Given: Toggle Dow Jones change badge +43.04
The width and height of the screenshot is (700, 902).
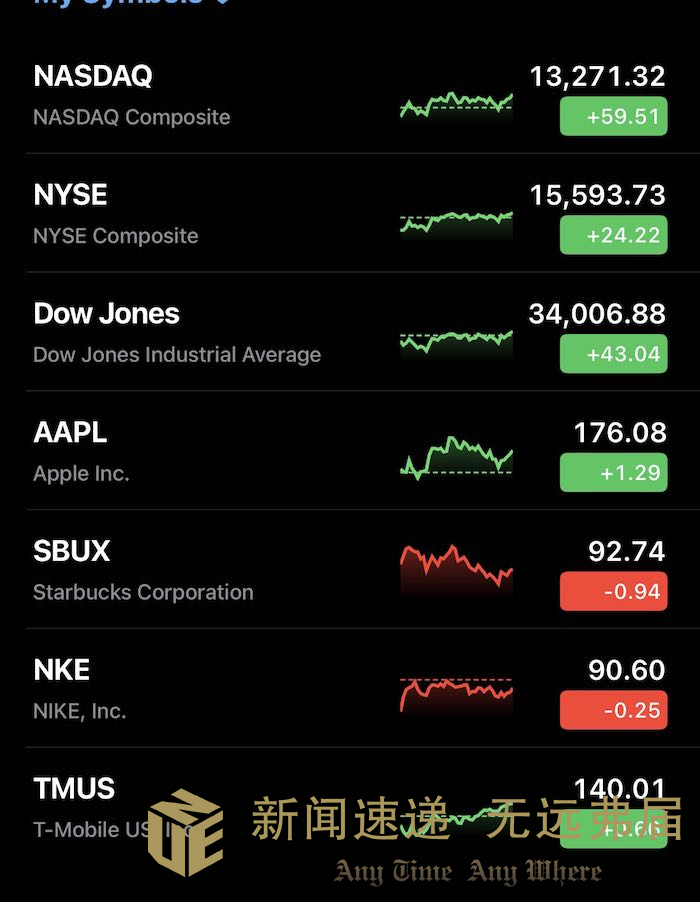Looking at the screenshot, I should [x=613, y=354].
